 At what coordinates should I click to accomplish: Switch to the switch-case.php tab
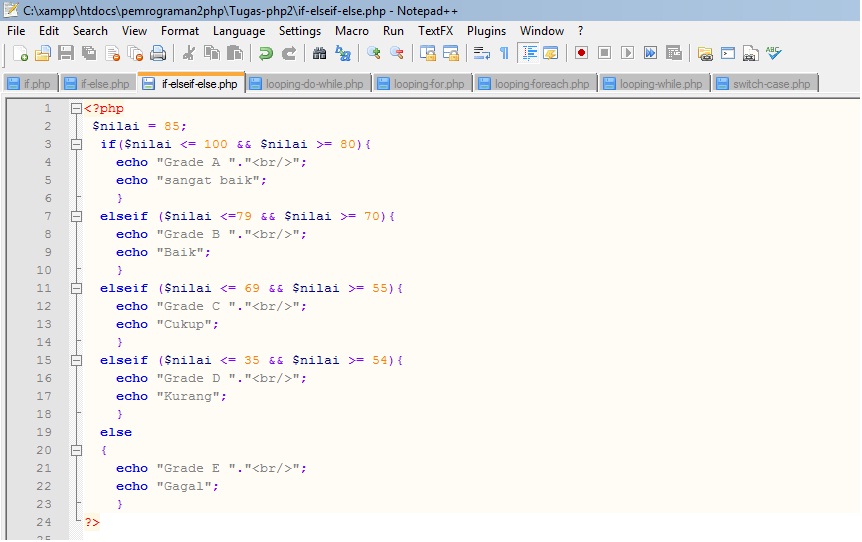(765, 84)
